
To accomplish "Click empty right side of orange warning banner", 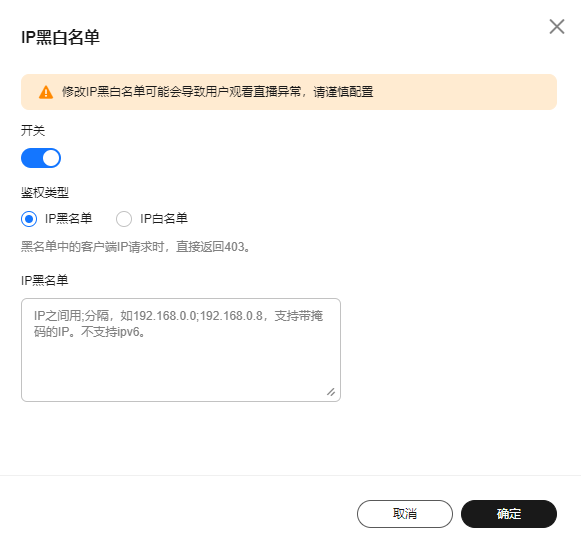I will point(465,92).
